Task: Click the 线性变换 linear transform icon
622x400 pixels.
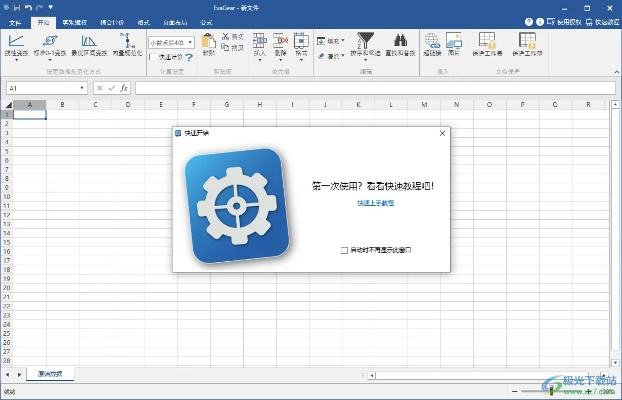Action: 18,45
